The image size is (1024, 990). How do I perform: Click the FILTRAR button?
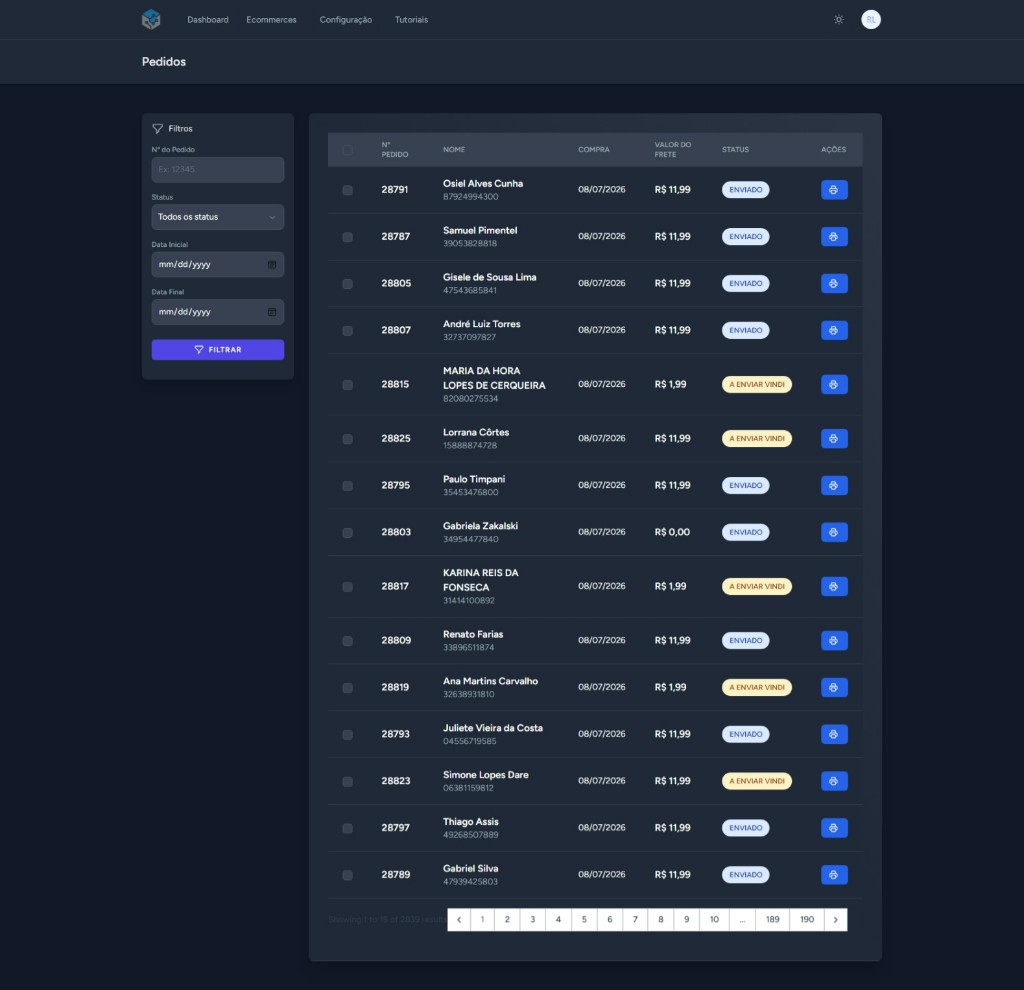point(217,349)
